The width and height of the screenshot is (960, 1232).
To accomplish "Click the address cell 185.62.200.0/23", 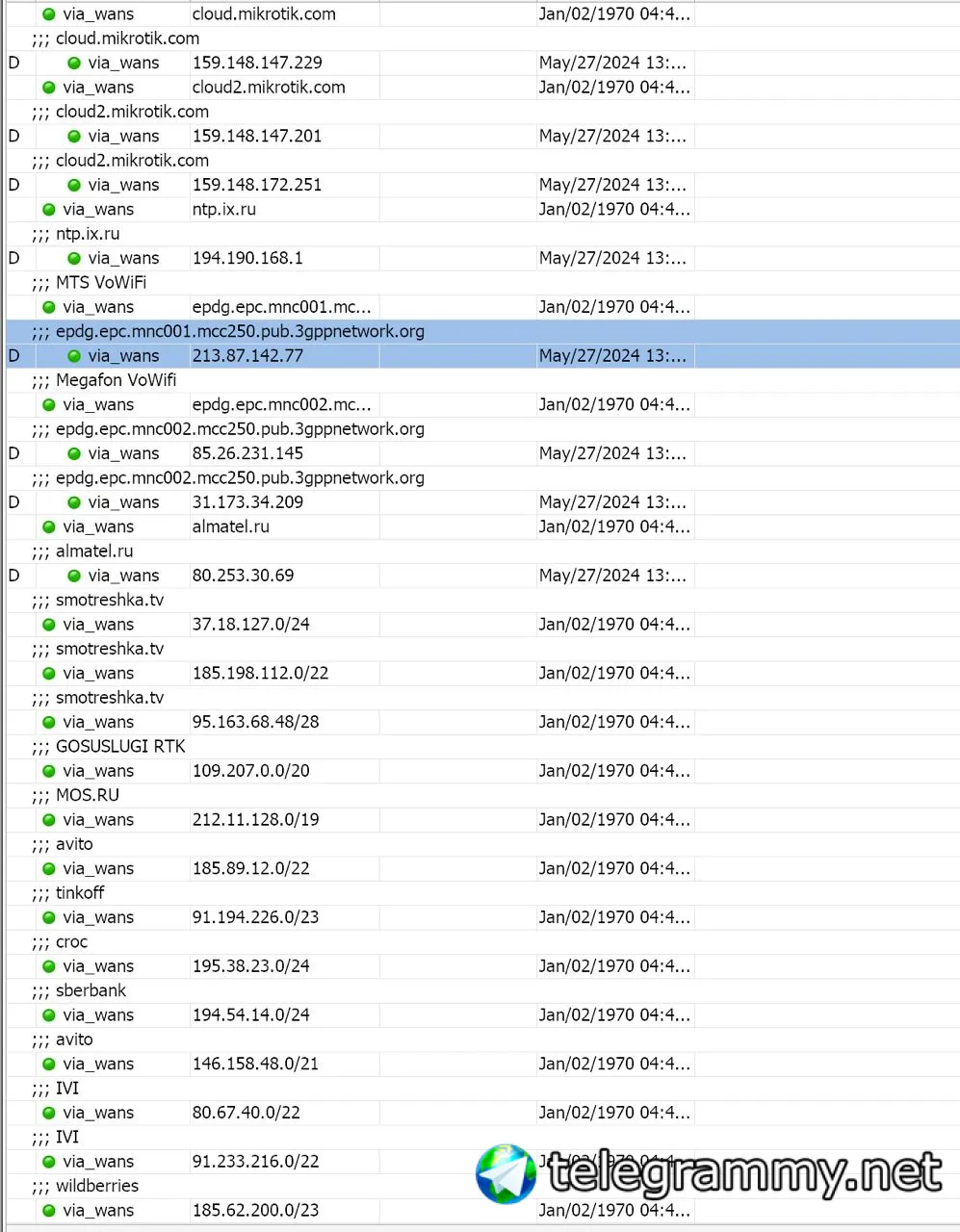I will pos(255,1211).
